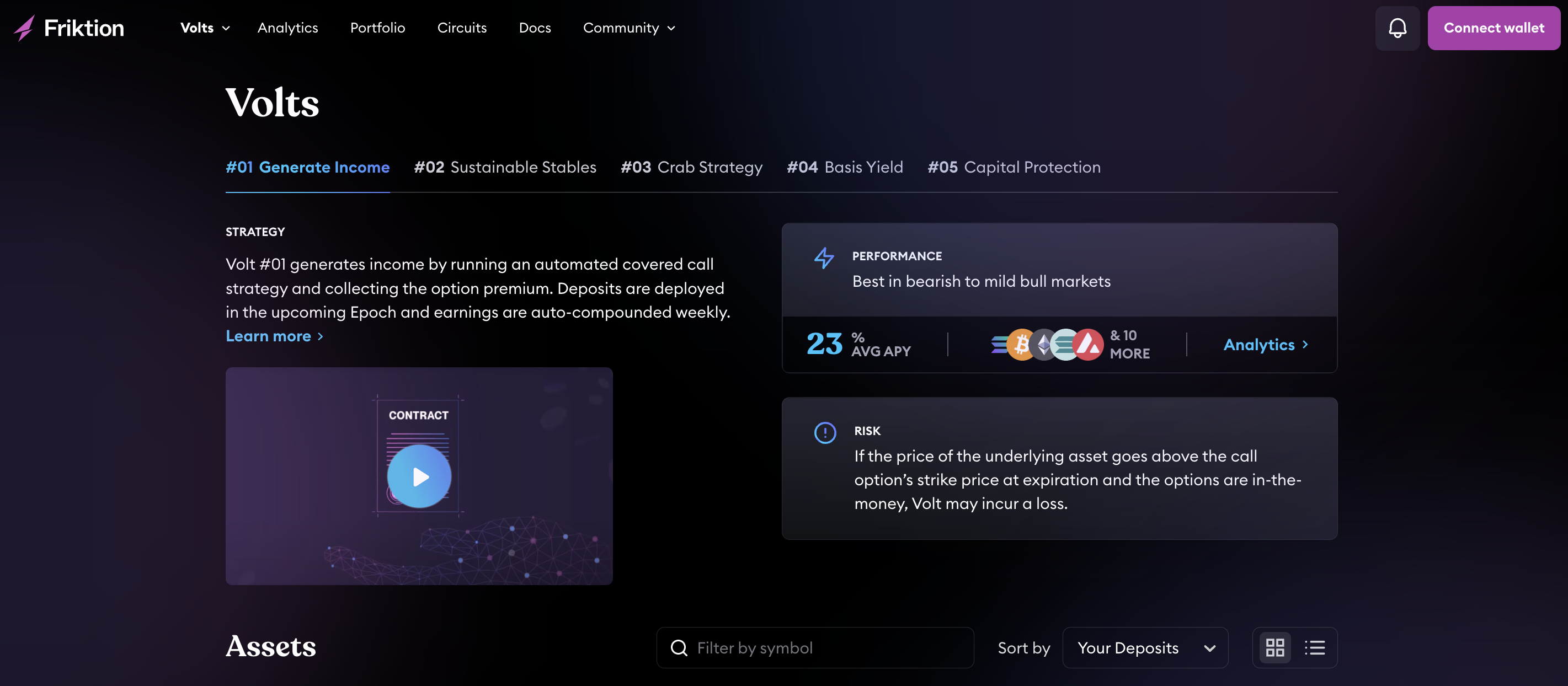Open the notifications bell icon

(1397, 28)
